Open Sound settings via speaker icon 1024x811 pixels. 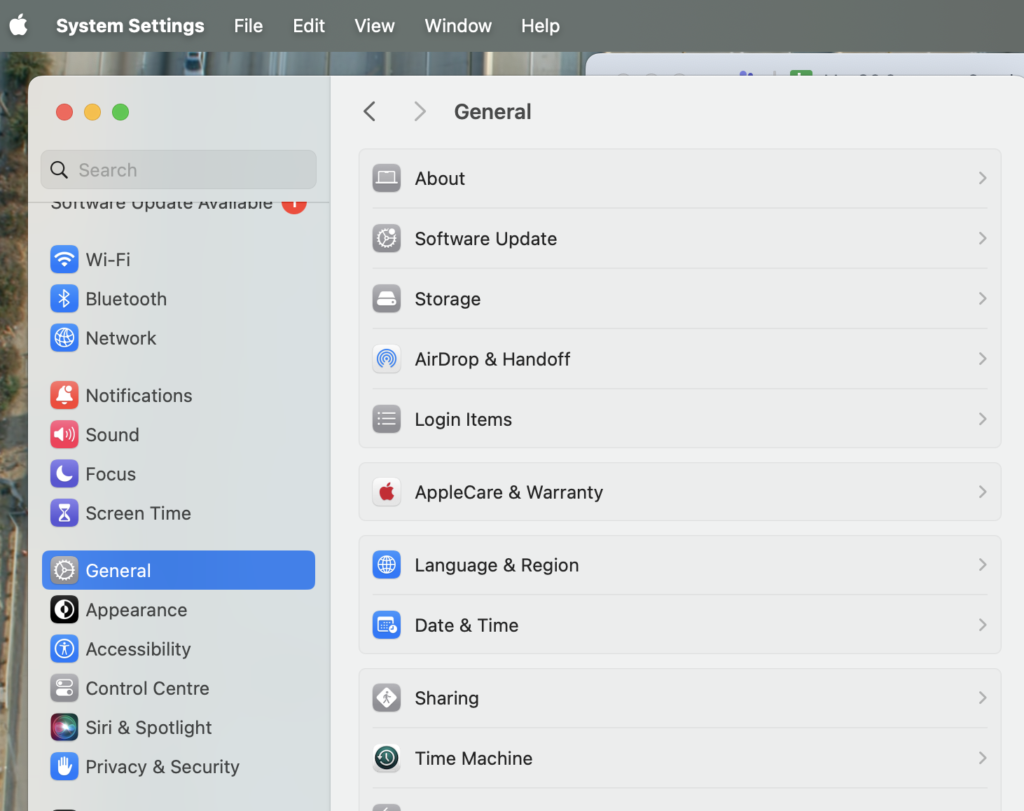63,434
